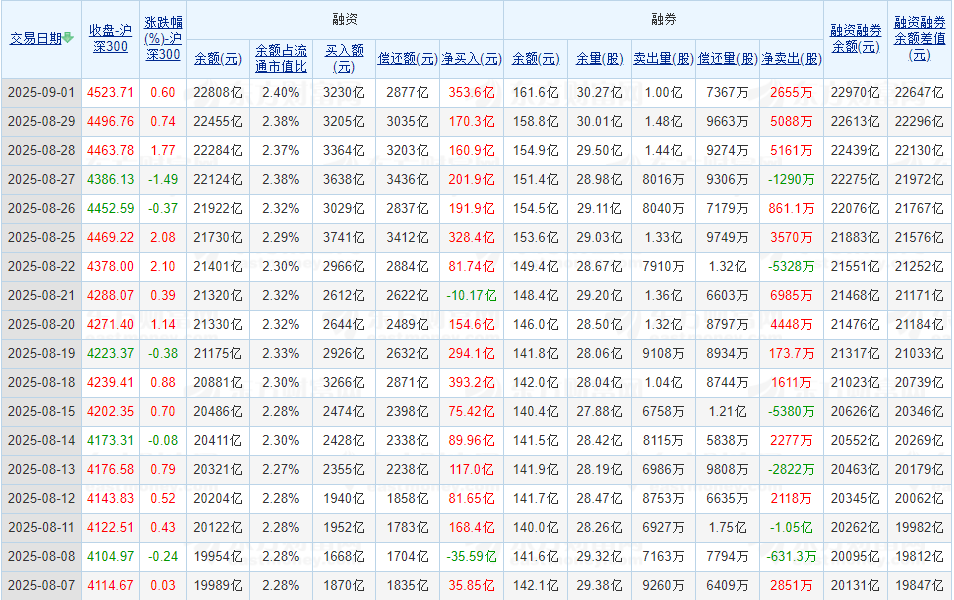Click balance difference 19847亿
954x600 pixels.
[919, 585]
